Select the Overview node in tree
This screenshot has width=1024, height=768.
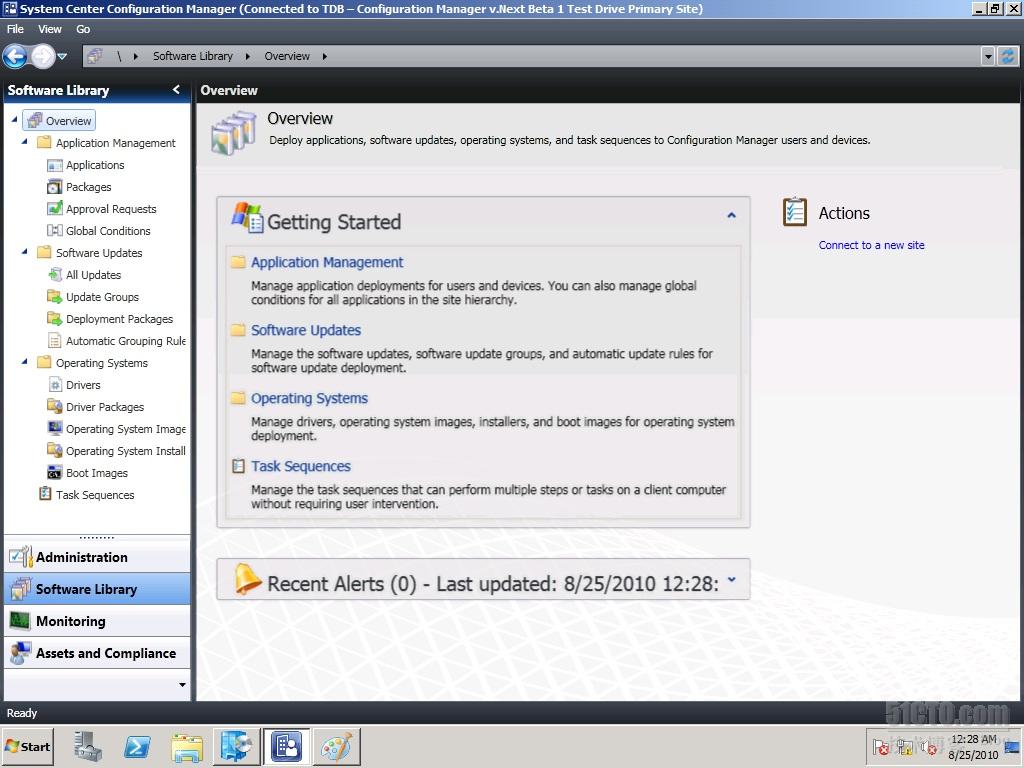click(60, 120)
